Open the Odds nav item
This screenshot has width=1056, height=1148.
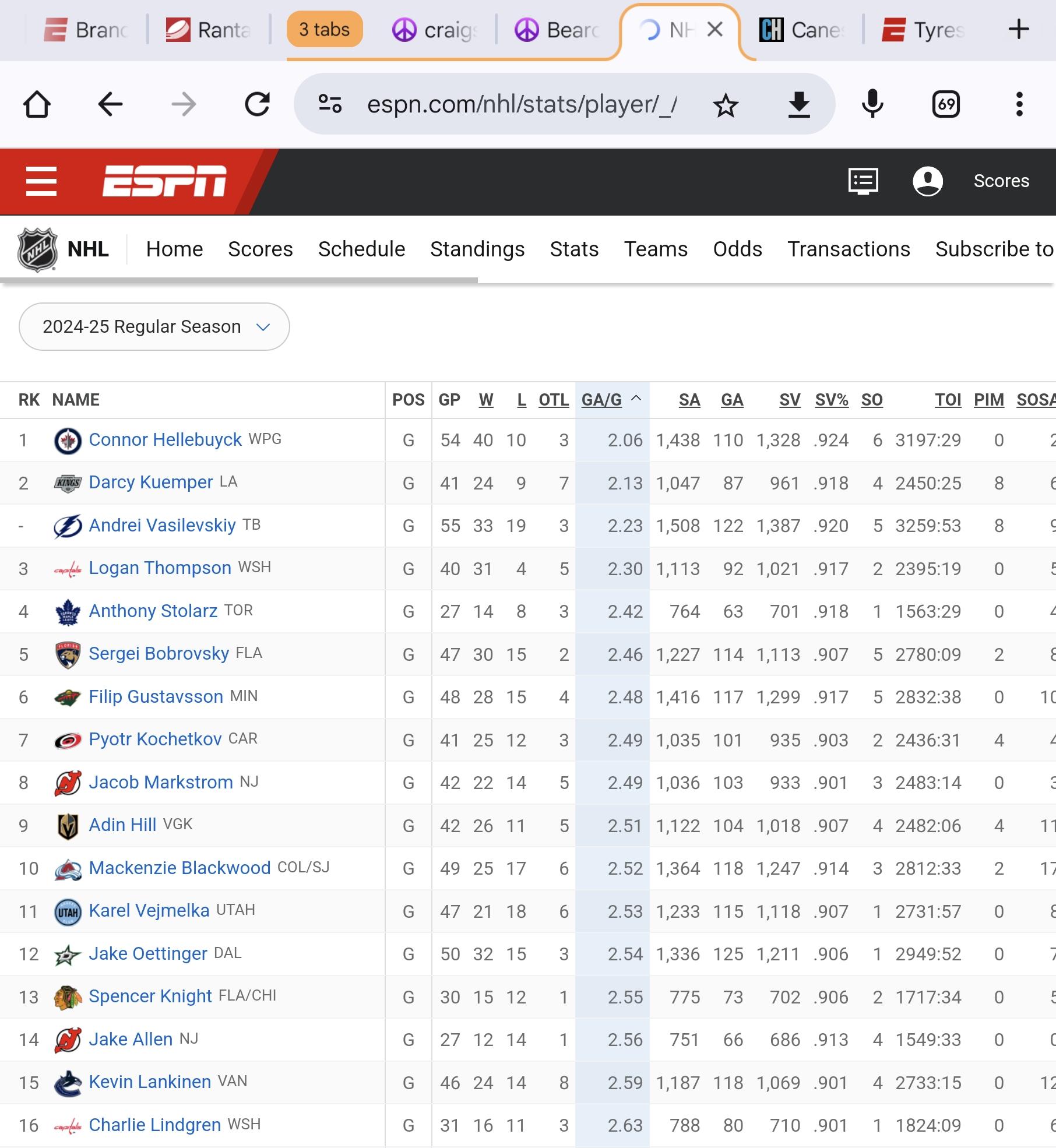tap(737, 249)
